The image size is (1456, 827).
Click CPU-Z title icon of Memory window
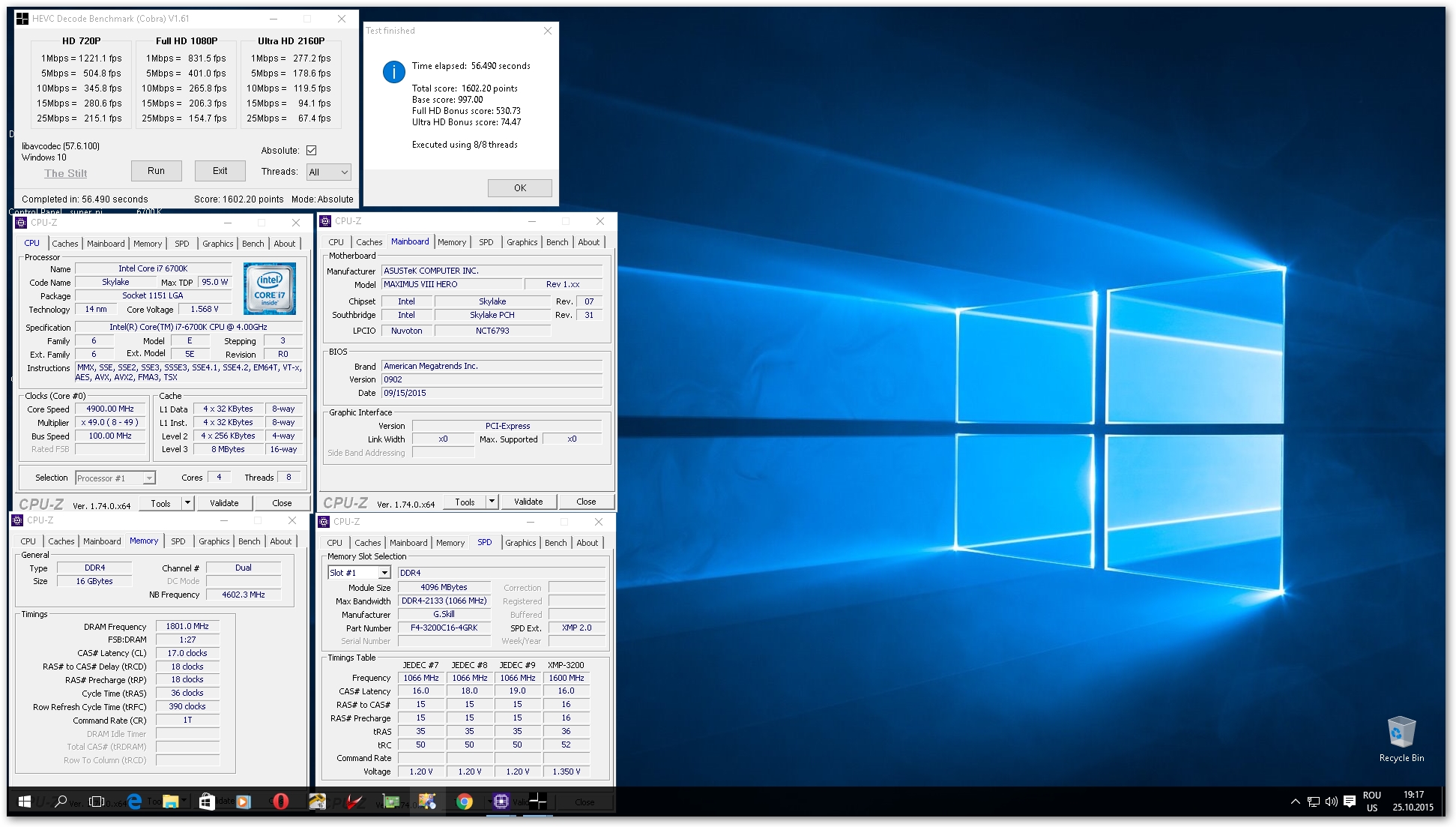(17, 520)
